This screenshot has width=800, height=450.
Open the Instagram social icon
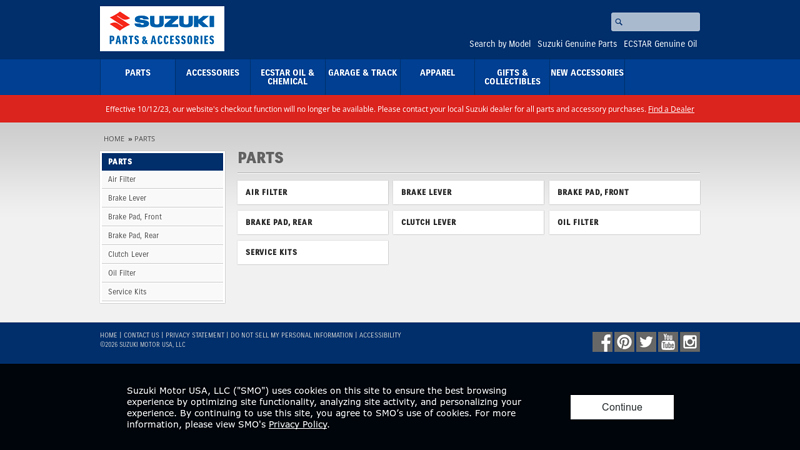tap(690, 342)
